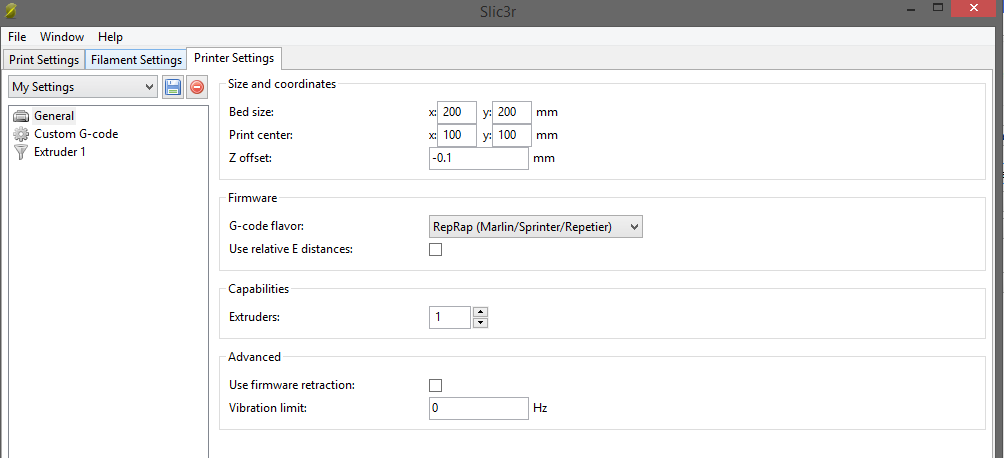Decrease the Extruders count with down arrow

480,322
